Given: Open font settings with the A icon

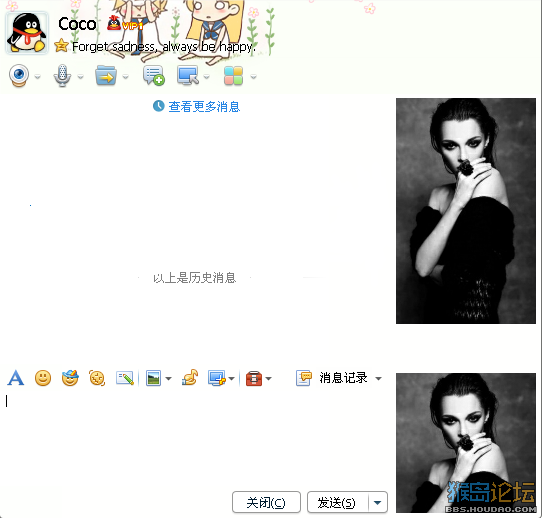Looking at the screenshot, I should coord(16,378).
